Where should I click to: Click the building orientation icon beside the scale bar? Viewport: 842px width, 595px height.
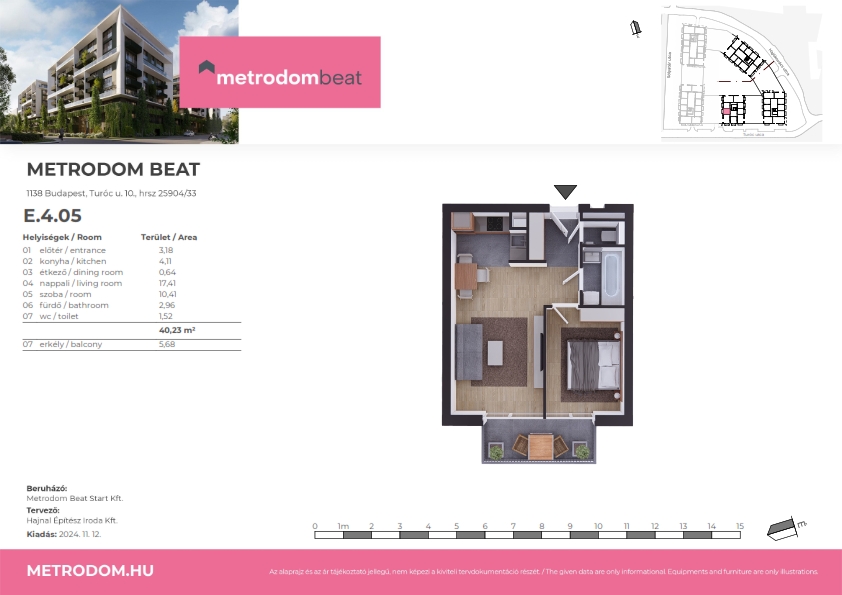tap(786, 528)
